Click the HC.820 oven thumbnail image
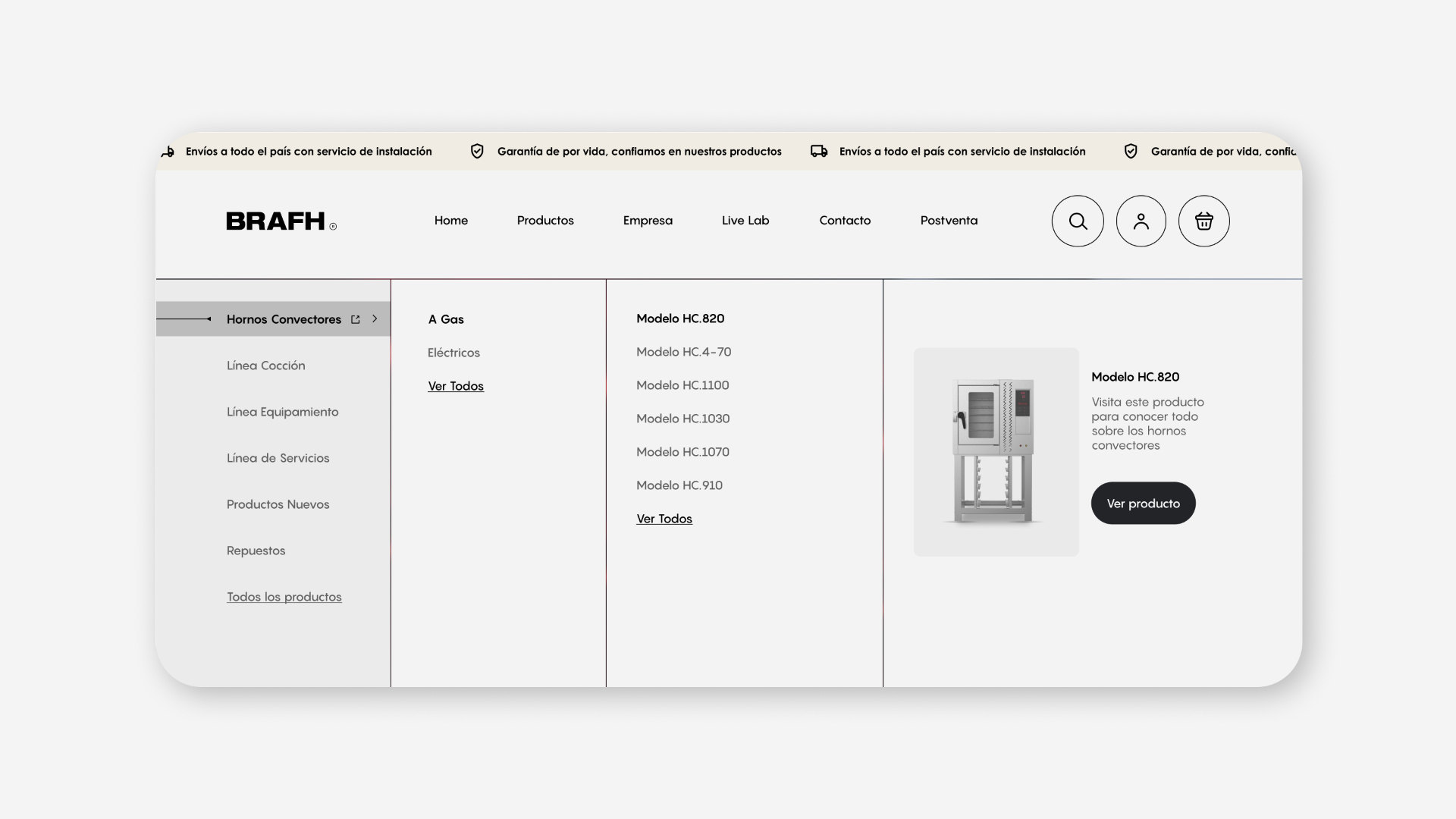 click(x=996, y=452)
